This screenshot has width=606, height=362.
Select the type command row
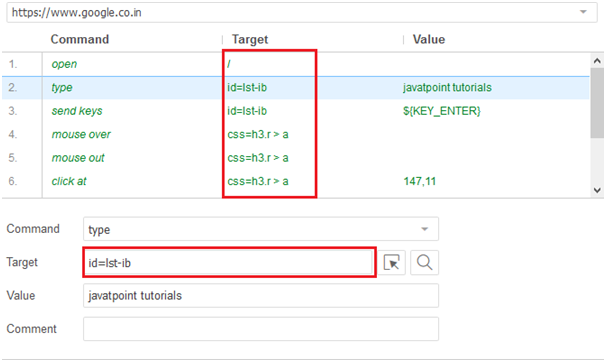[296, 88]
